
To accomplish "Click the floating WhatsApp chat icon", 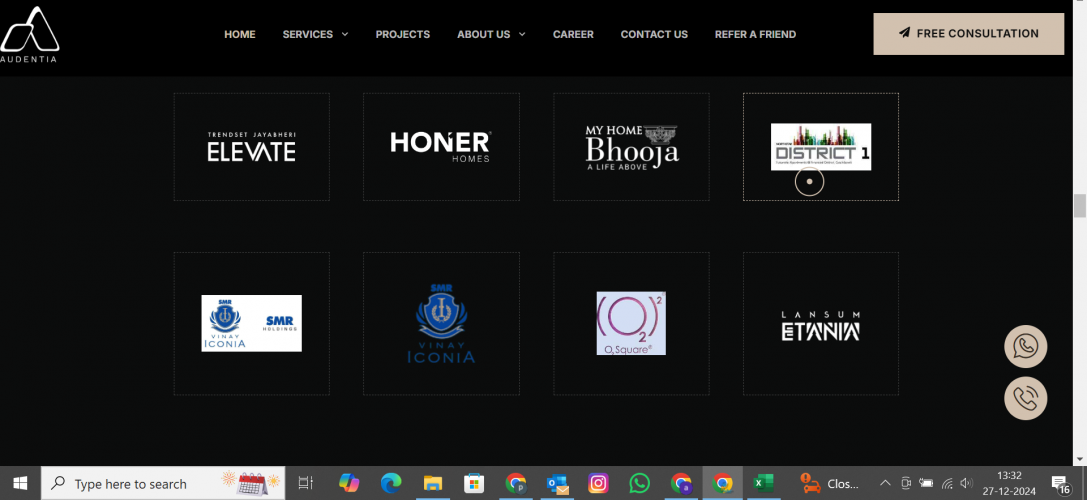I will click(x=1025, y=347).
